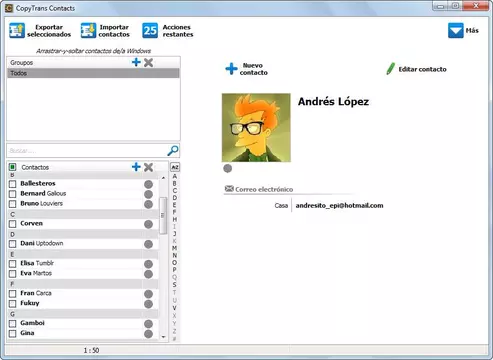Add a contact via the Contactos plus icon
This screenshot has height=360, width=493.
click(136, 167)
